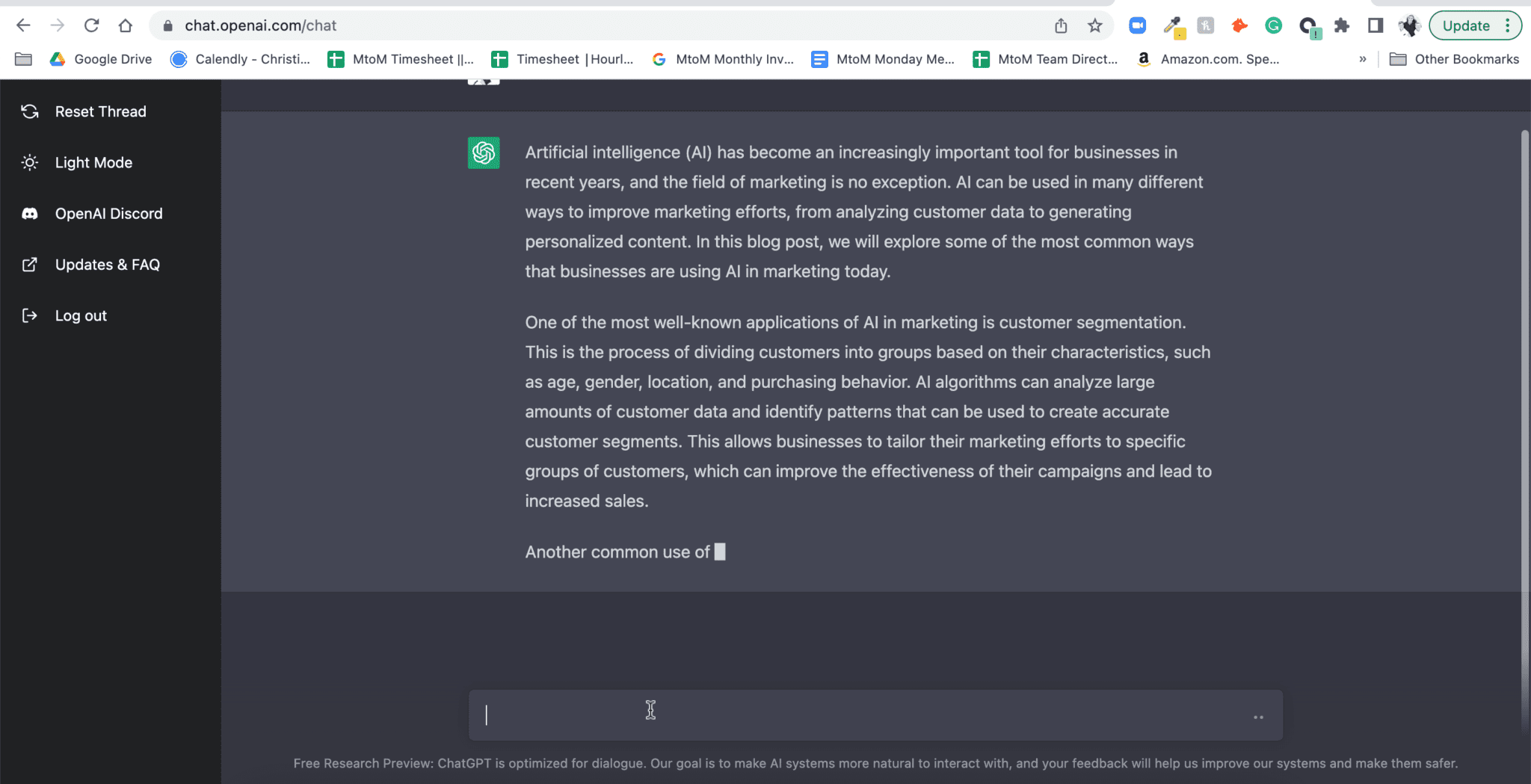Click the Reset Thread icon in sidebar
The height and width of the screenshot is (784, 1531).
point(30,111)
